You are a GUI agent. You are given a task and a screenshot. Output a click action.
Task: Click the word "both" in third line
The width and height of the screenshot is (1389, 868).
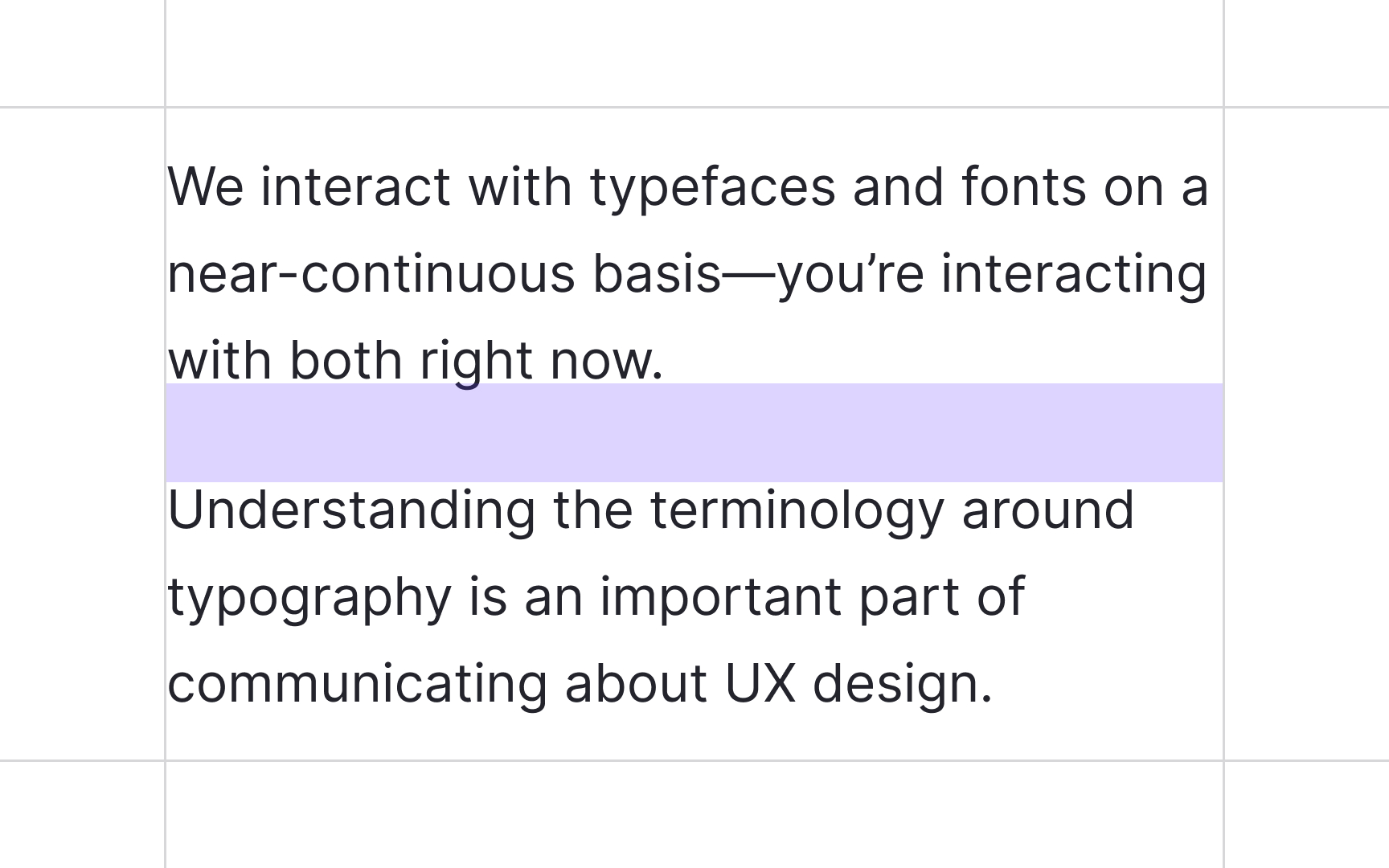click(x=346, y=358)
